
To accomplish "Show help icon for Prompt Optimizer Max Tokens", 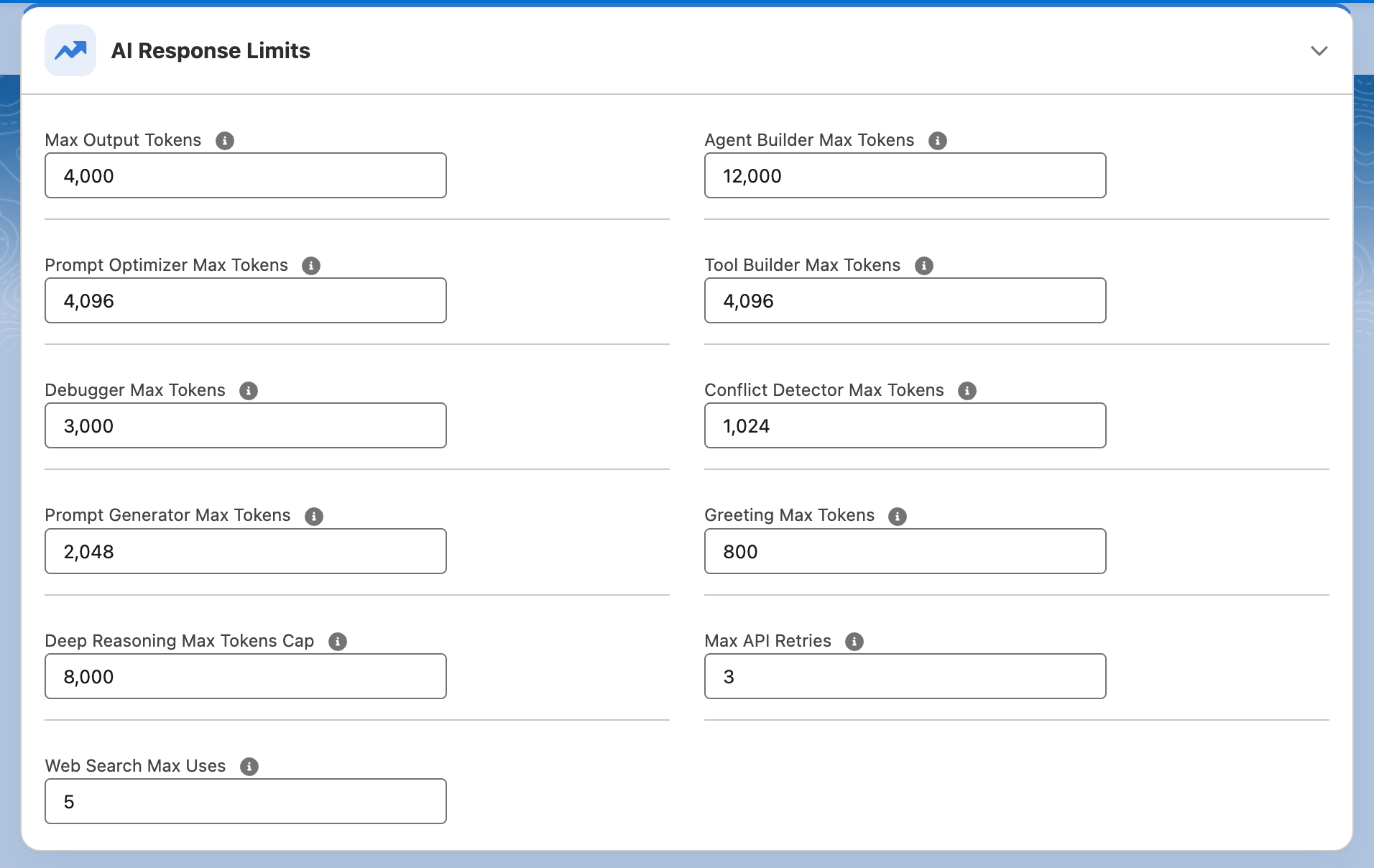I will [311, 266].
